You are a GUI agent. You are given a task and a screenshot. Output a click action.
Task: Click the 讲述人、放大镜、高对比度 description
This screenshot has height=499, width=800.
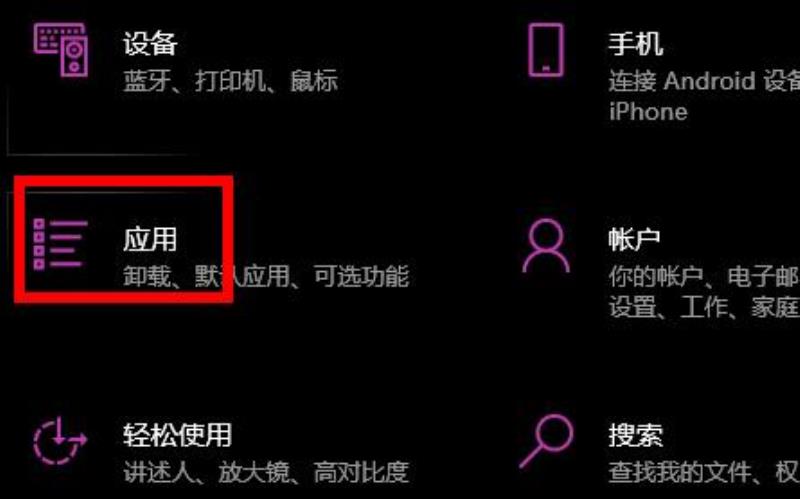(266, 472)
